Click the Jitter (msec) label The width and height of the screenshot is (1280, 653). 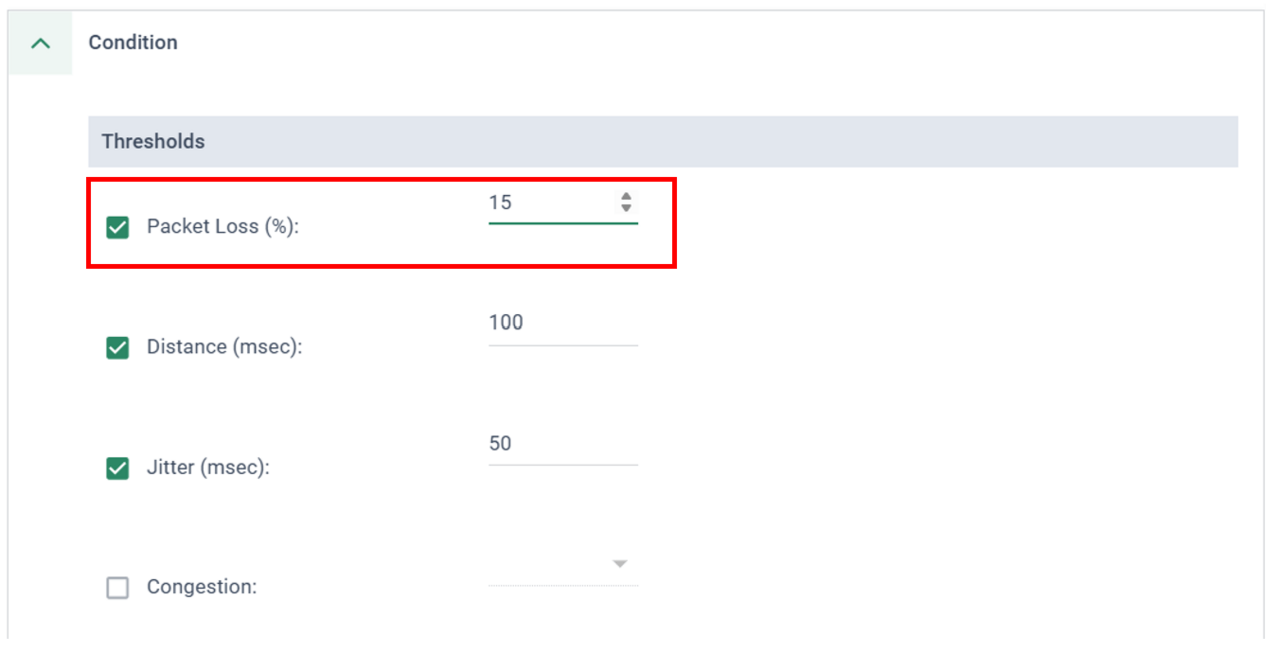[x=208, y=467]
